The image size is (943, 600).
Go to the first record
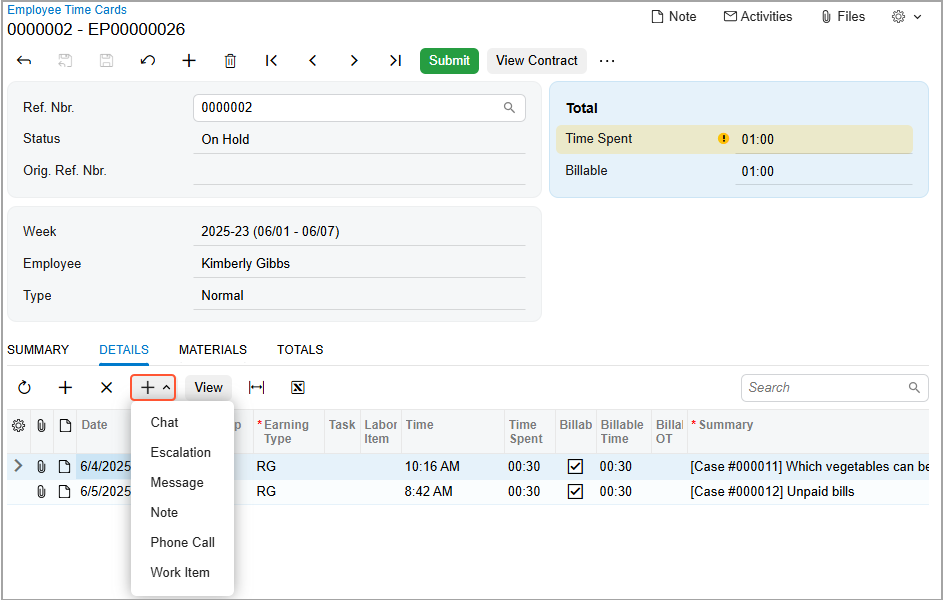[271, 61]
